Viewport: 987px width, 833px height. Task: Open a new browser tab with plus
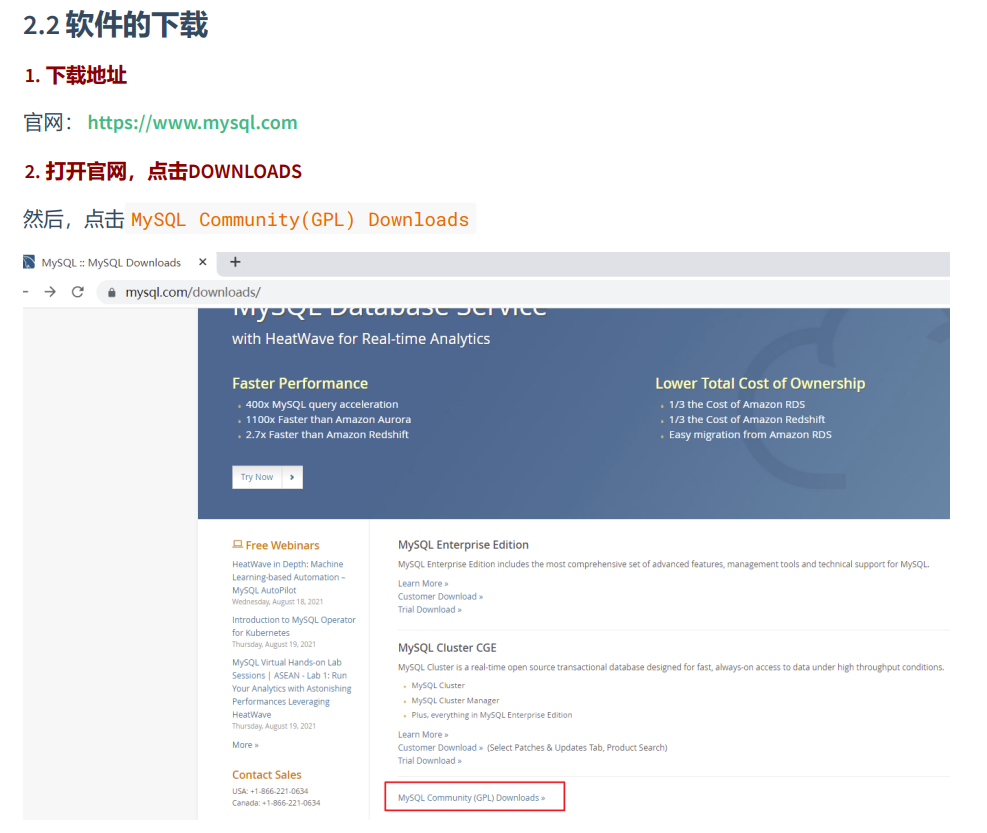pyautogui.click(x=235, y=262)
